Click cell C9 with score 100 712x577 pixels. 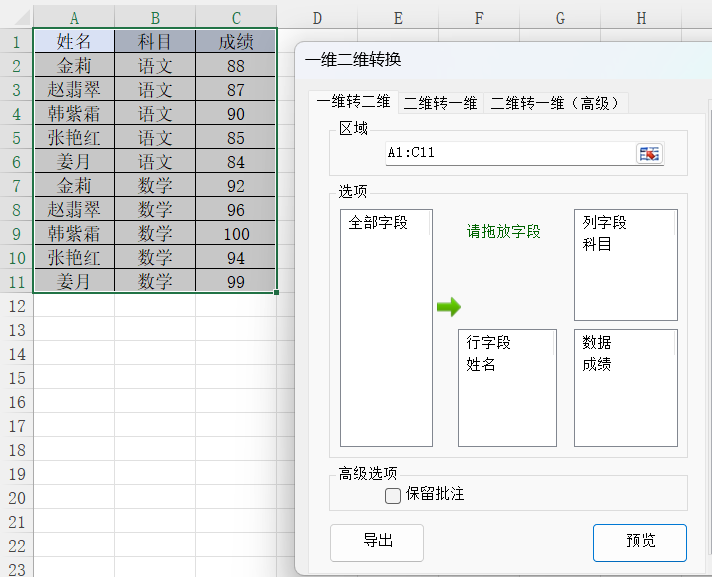(236, 234)
